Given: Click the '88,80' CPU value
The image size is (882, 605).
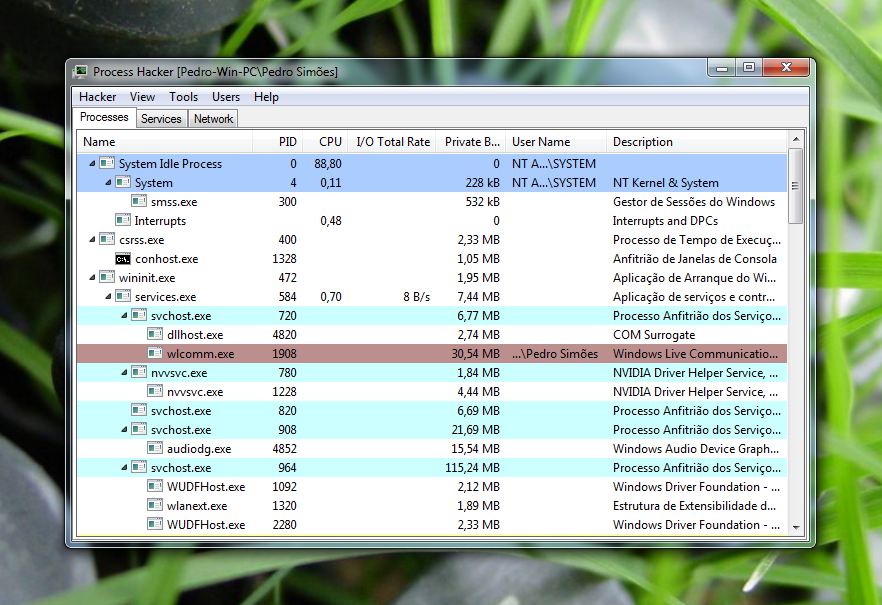Looking at the screenshot, I should pos(327,164).
